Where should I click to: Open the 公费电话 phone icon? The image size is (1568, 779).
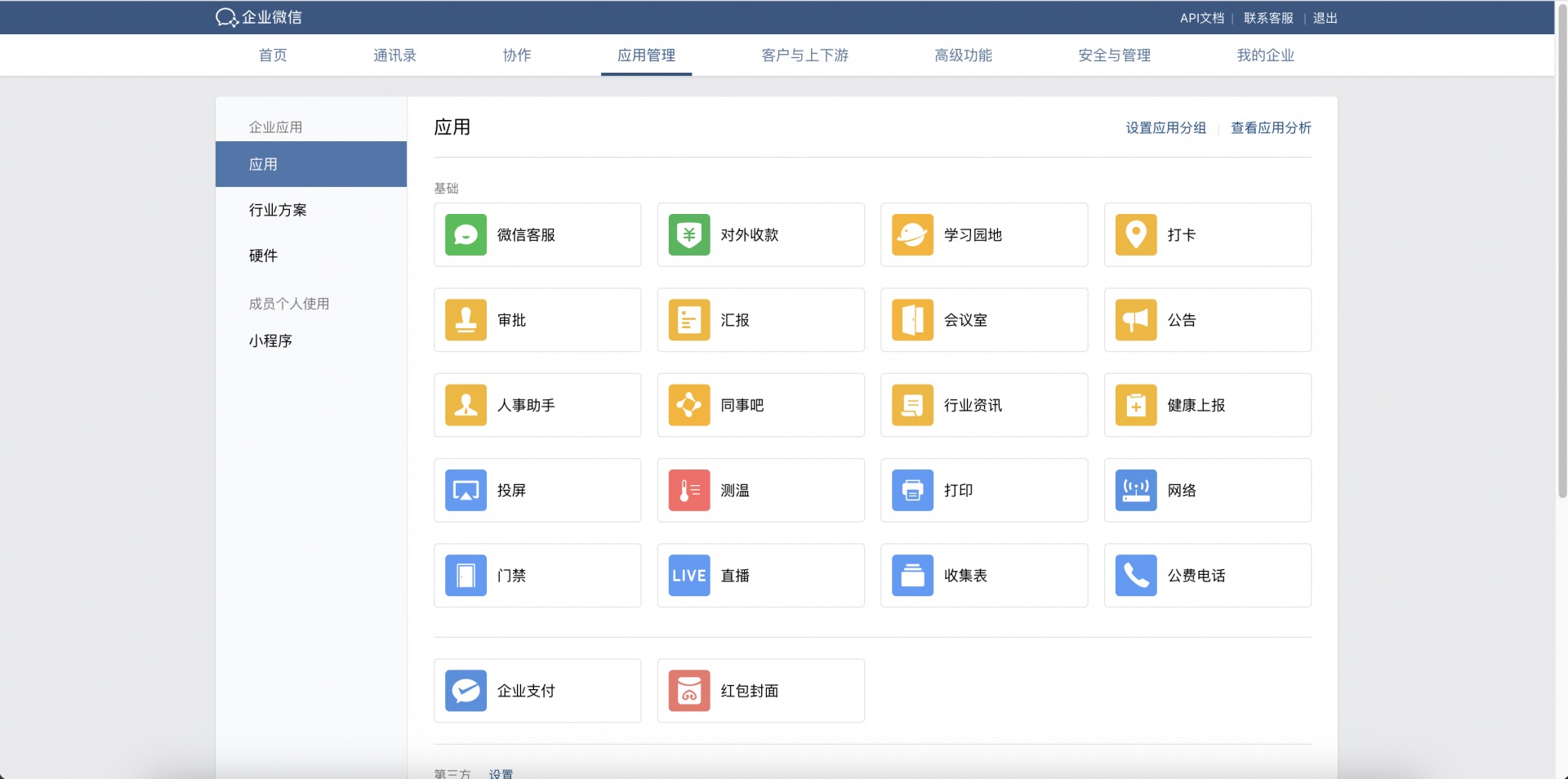1136,576
